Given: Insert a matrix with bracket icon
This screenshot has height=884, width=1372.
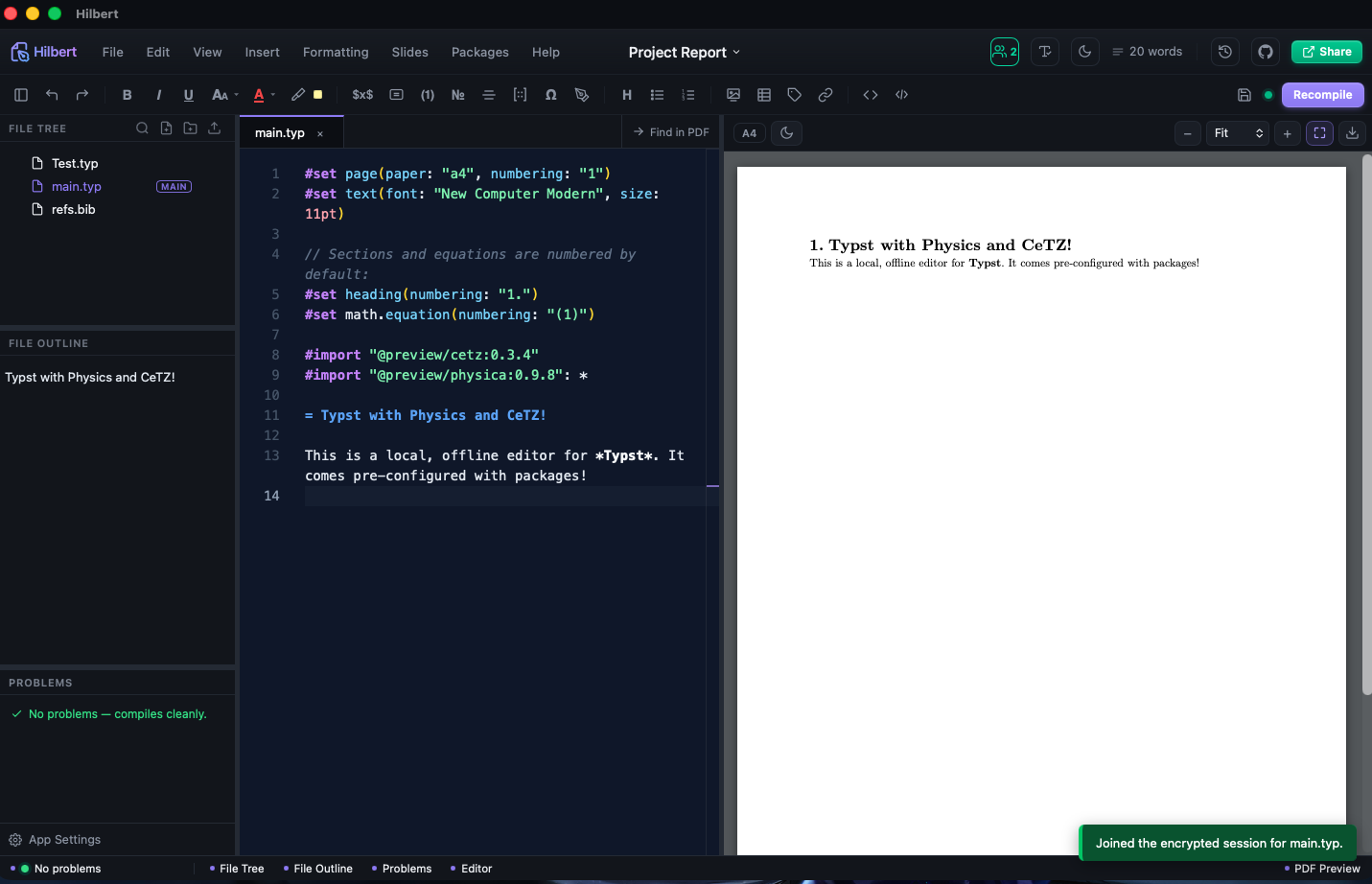Looking at the screenshot, I should point(520,95).
